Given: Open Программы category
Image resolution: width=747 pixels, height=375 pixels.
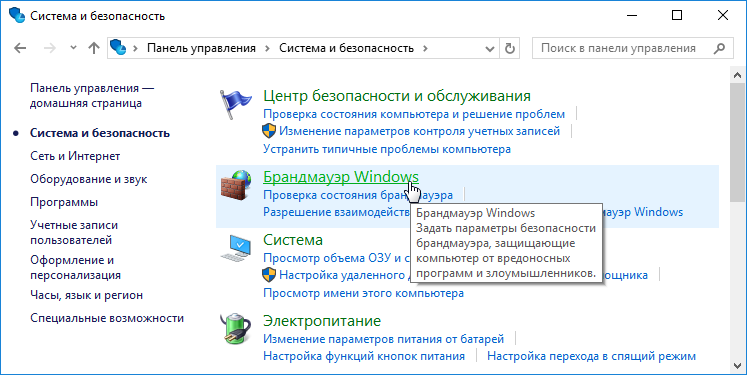Looking at the screenshot, I should coord(64,202).
